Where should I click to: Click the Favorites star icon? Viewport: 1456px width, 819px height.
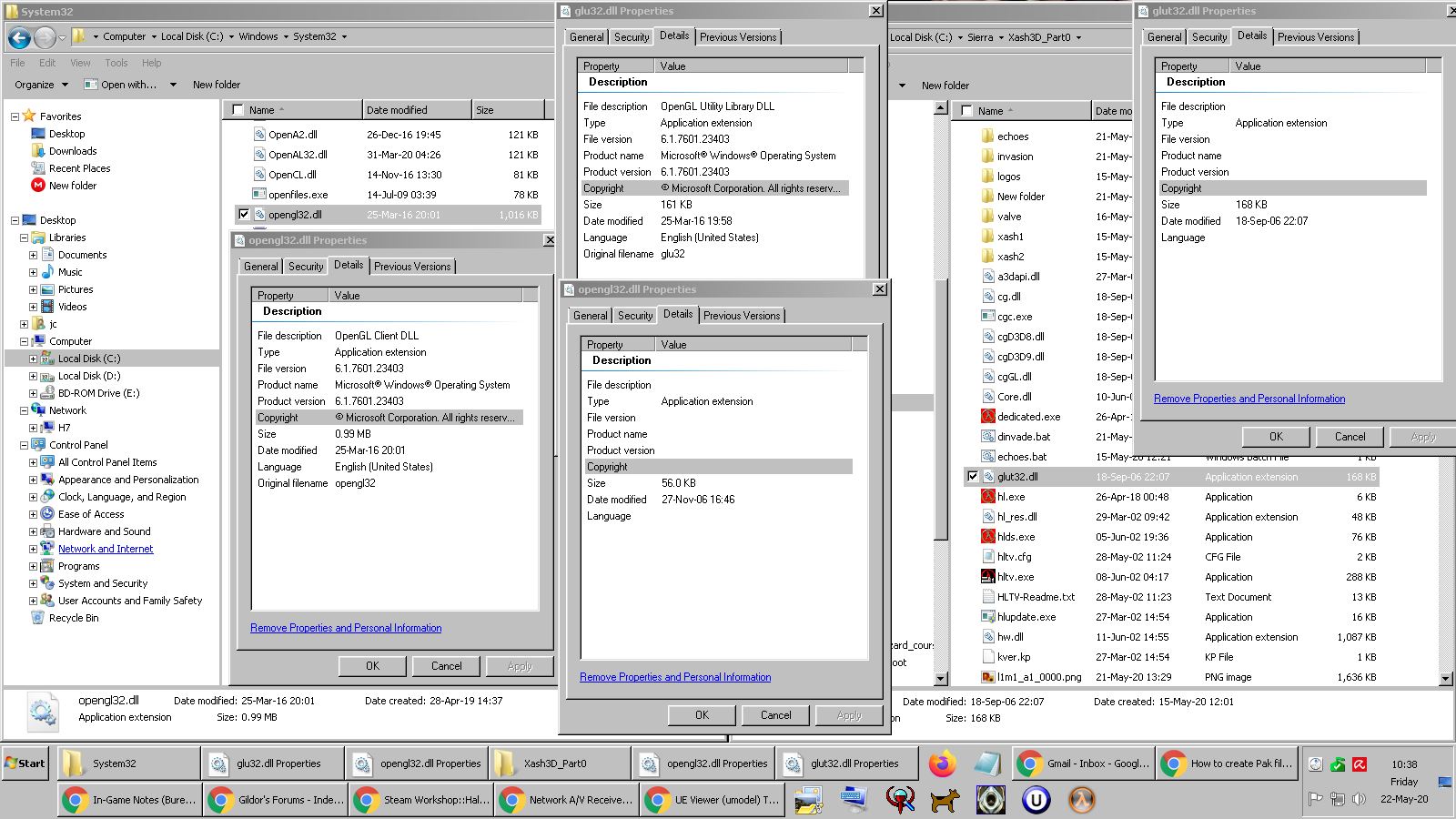coord(29,116)
